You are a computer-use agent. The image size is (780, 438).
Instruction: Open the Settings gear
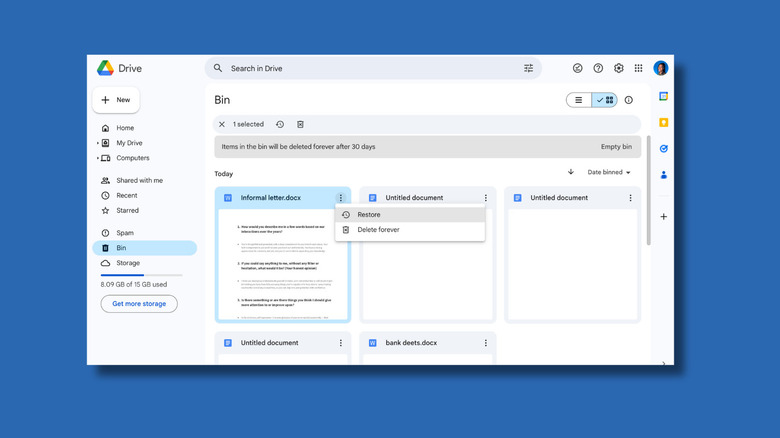point(618,69)
